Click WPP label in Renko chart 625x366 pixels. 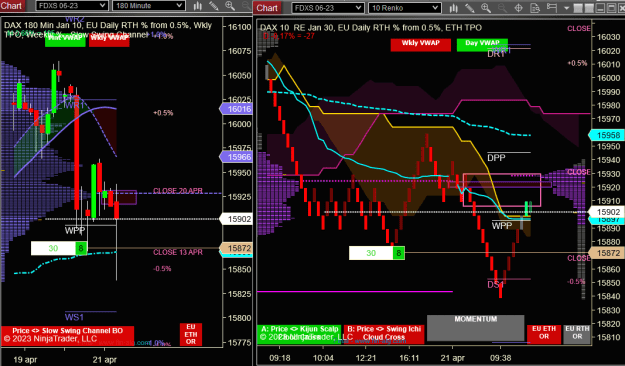tap(502, 226)
